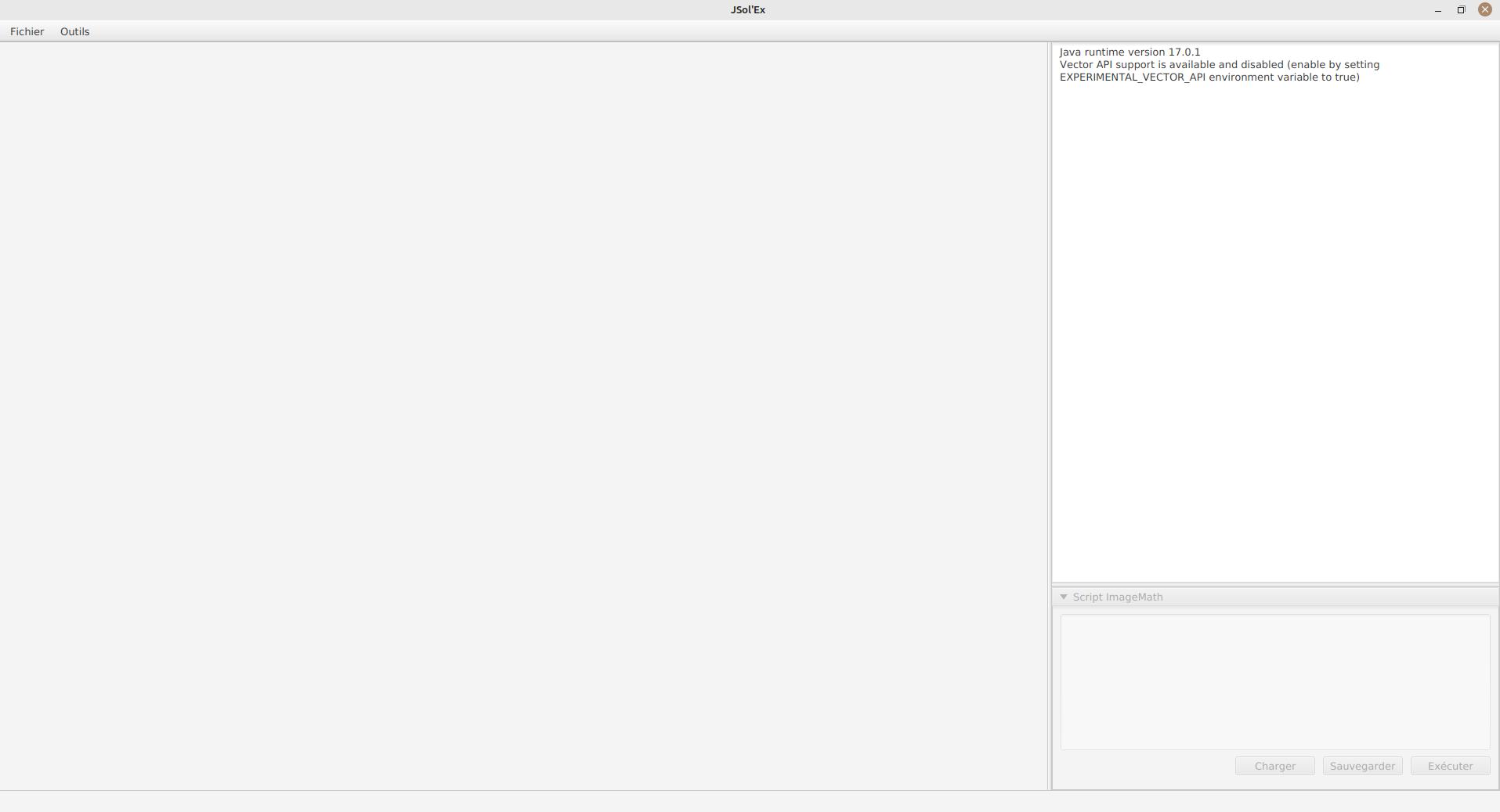Open the Fichier menu
Viewport: 1500px width, 812px height.
tap(27, 31)
